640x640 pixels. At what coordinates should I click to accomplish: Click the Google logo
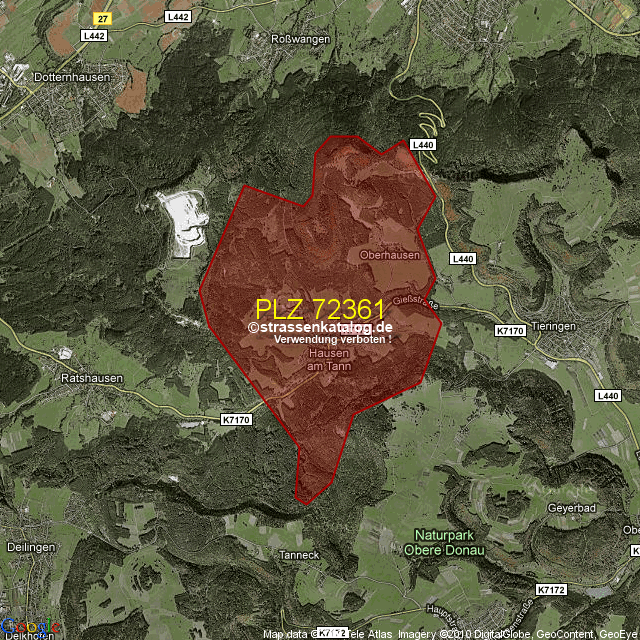click(x=27, y=625)
